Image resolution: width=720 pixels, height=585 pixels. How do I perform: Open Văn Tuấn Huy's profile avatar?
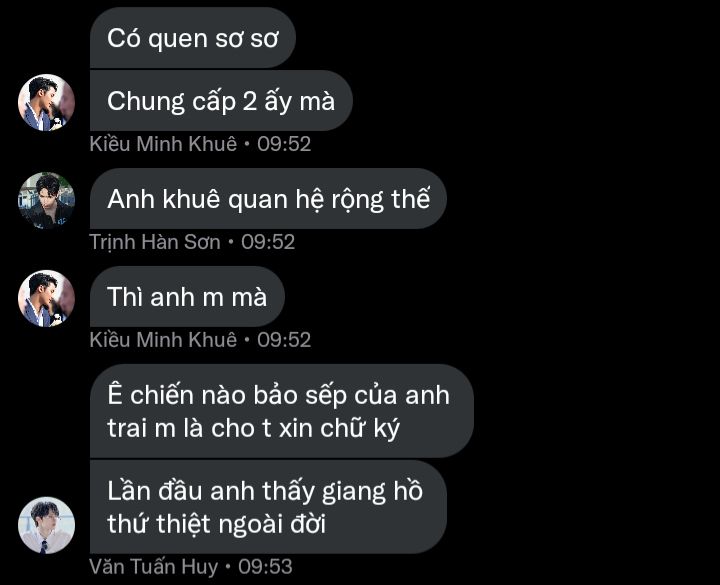pos(46,525)
